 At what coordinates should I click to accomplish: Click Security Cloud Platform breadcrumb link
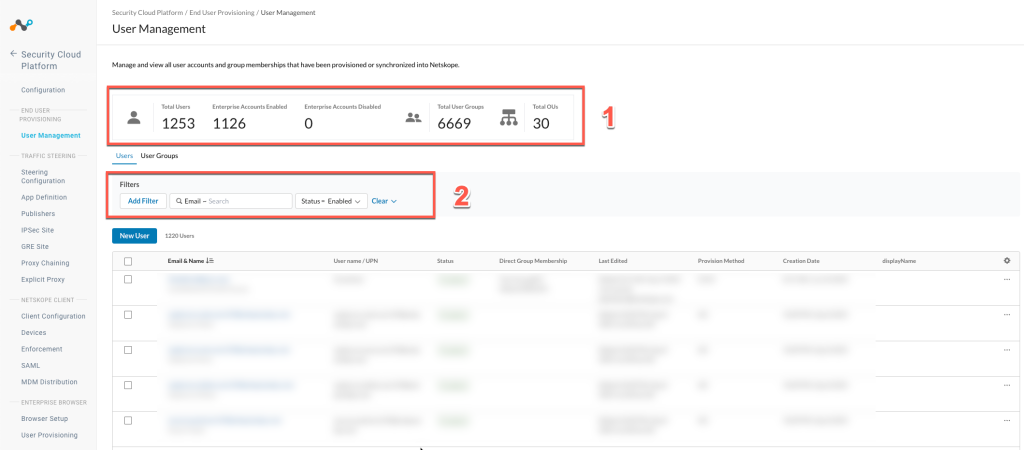coord(146,12)
